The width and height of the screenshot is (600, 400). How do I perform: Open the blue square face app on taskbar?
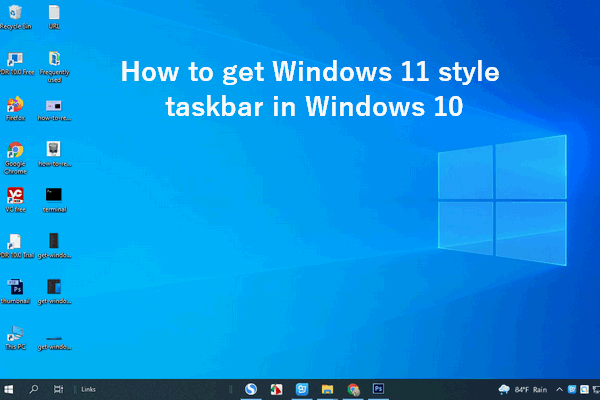point(302,390)
